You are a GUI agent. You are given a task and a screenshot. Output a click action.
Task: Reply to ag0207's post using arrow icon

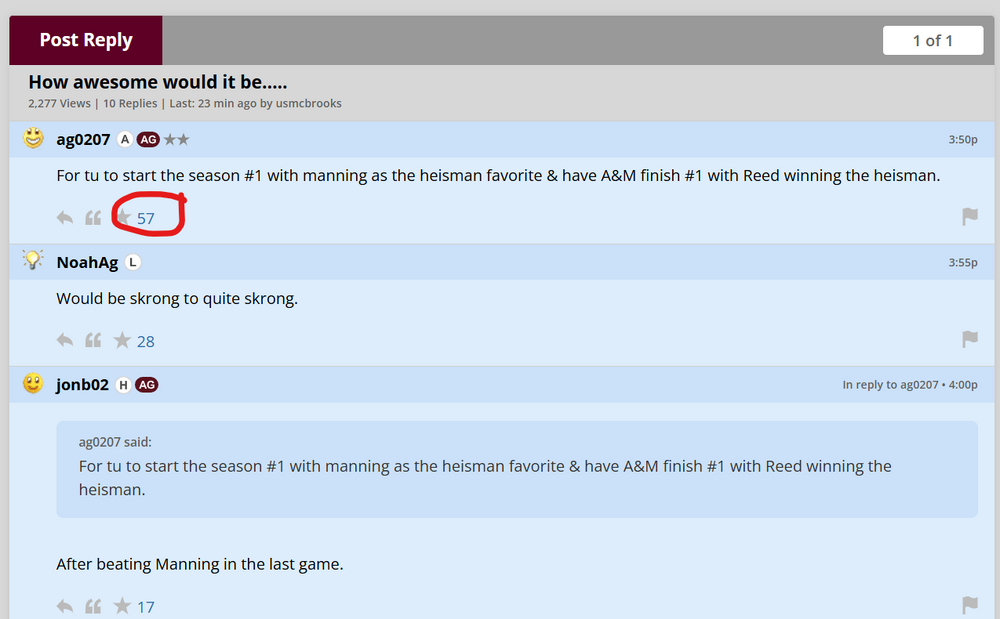coord(65,218)
